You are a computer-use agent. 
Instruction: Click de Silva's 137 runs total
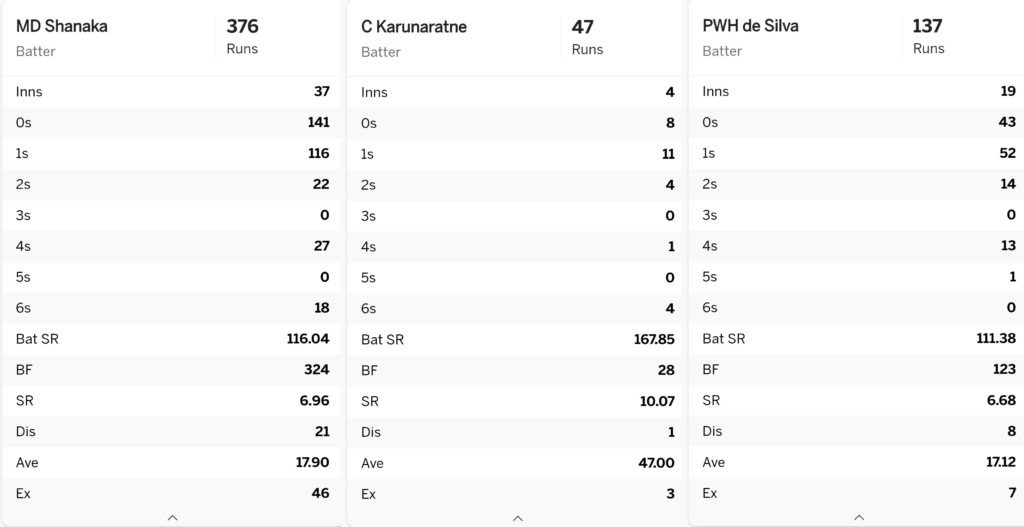(927, 26)
